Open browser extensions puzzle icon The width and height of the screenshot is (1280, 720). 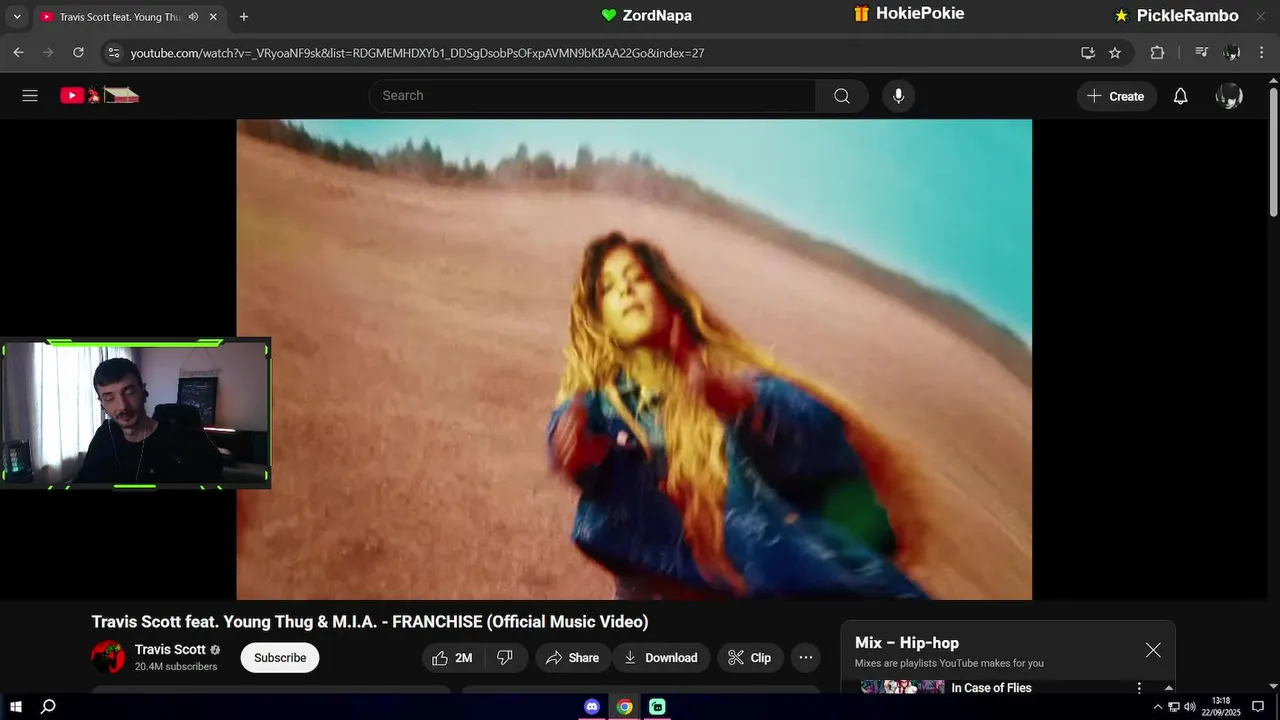click(x=1157, y=53)
